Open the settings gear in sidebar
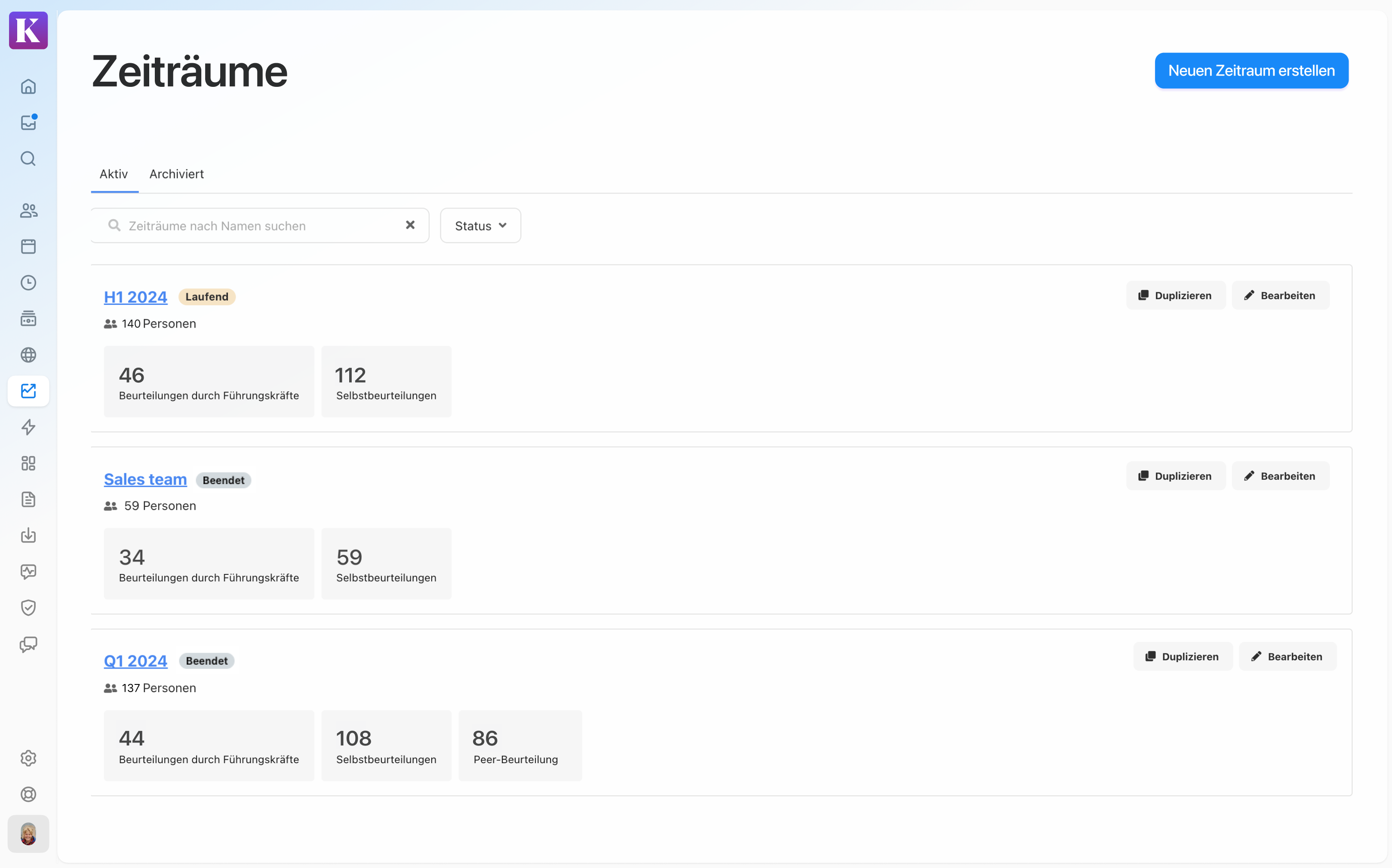This screenshot has height=868, width=1392. click(x=28, y=758)
